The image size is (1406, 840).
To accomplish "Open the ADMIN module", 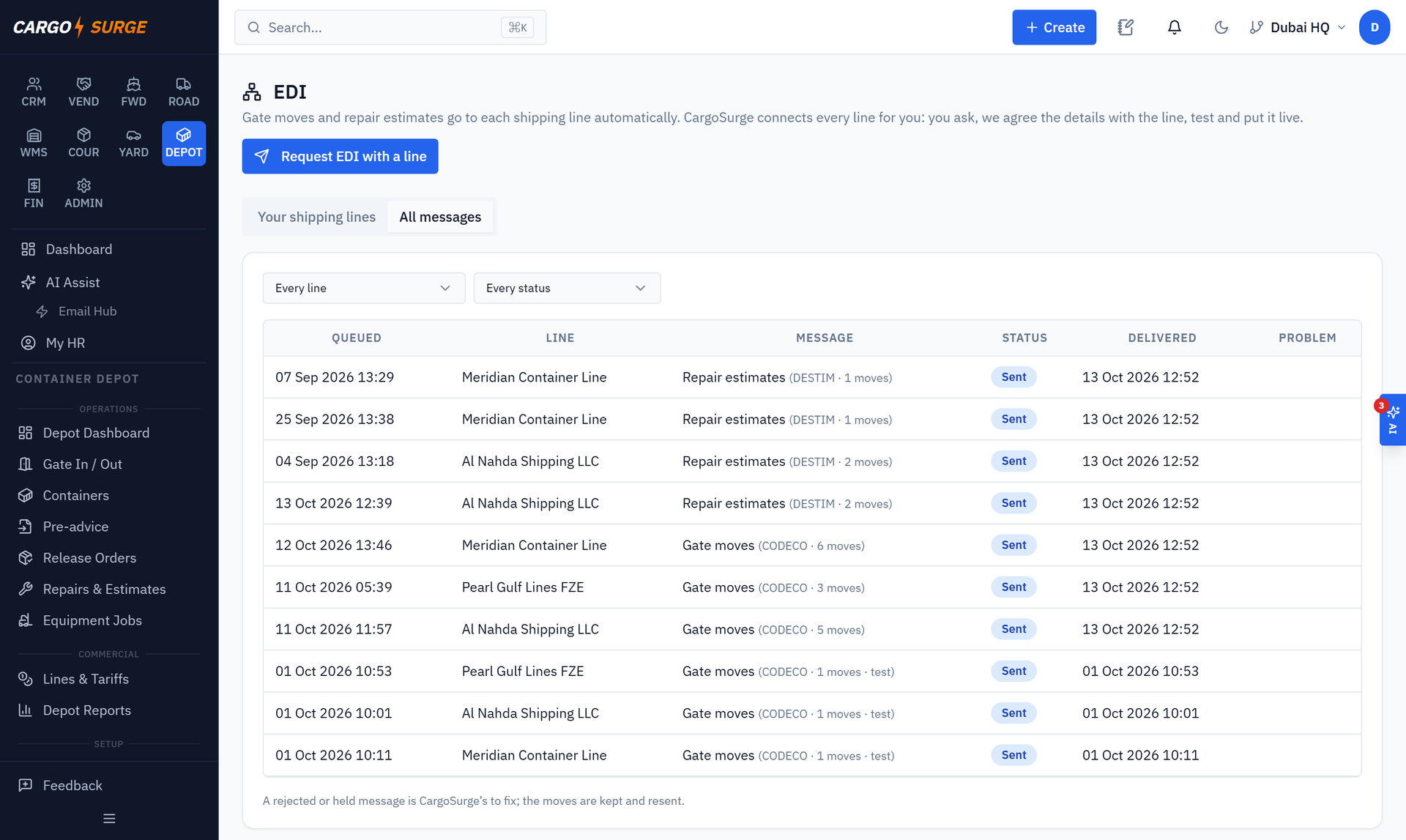I will coord(83,194).
